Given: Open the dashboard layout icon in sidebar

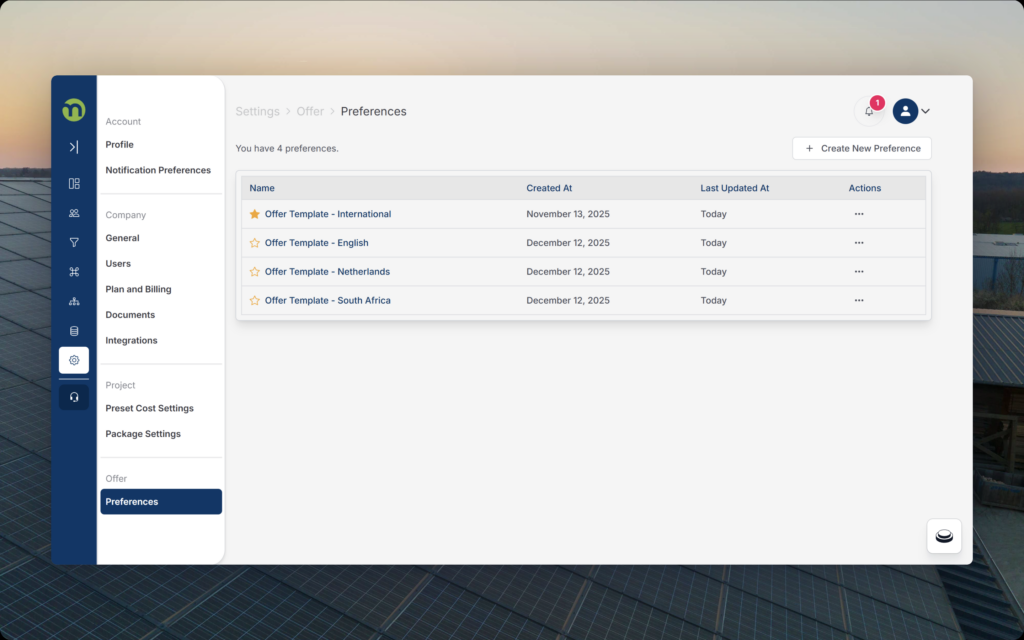Looking at the screenshot, I should point(74,184).
